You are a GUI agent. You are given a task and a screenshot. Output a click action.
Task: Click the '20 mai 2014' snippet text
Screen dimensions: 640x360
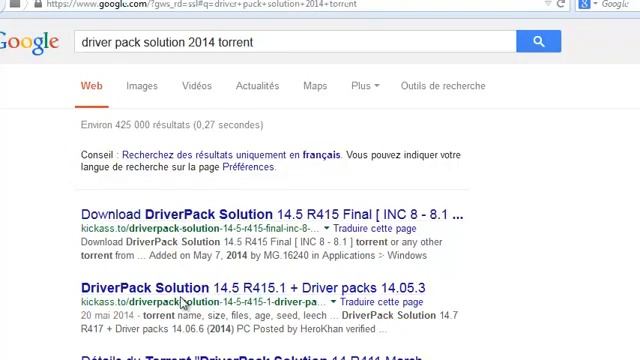point(107,316)
